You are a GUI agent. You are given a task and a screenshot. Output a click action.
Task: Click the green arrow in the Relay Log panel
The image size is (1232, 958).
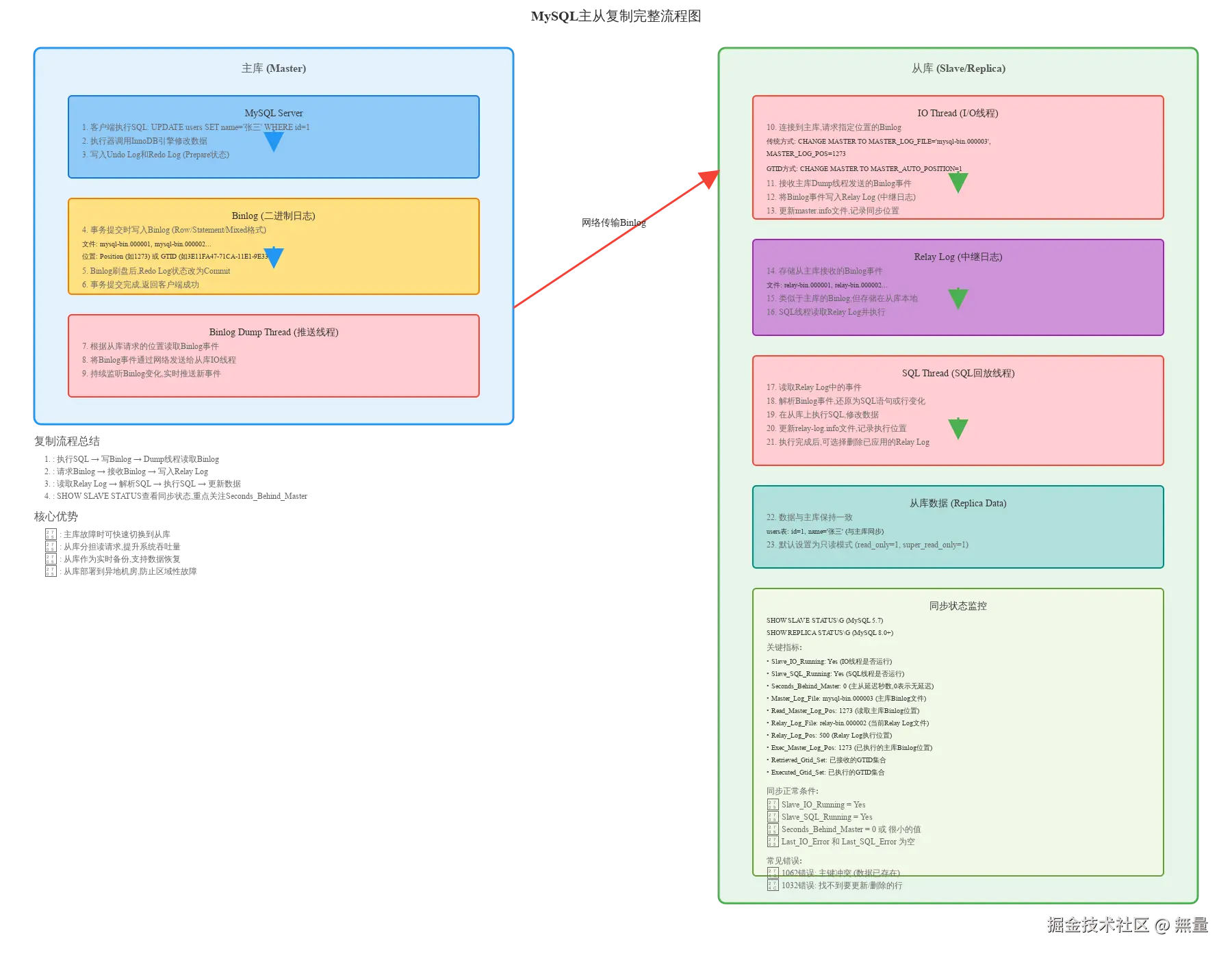(x=958, y=298)
